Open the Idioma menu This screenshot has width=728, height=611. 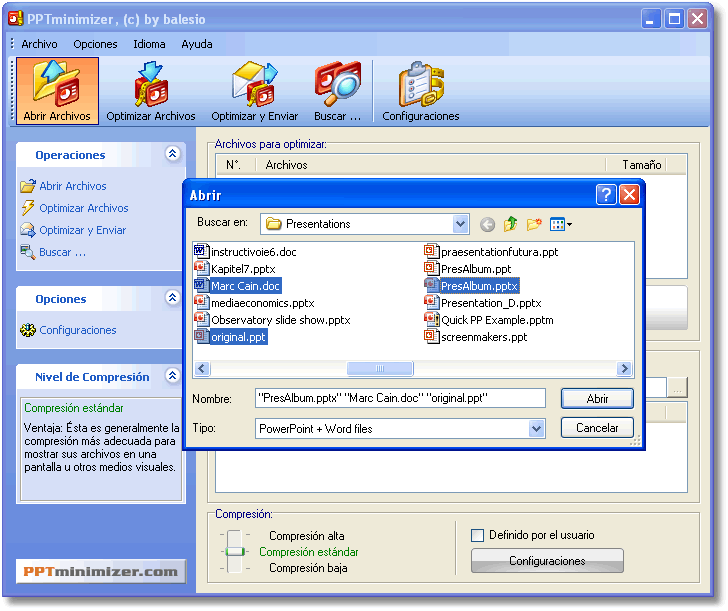(149, 44)
